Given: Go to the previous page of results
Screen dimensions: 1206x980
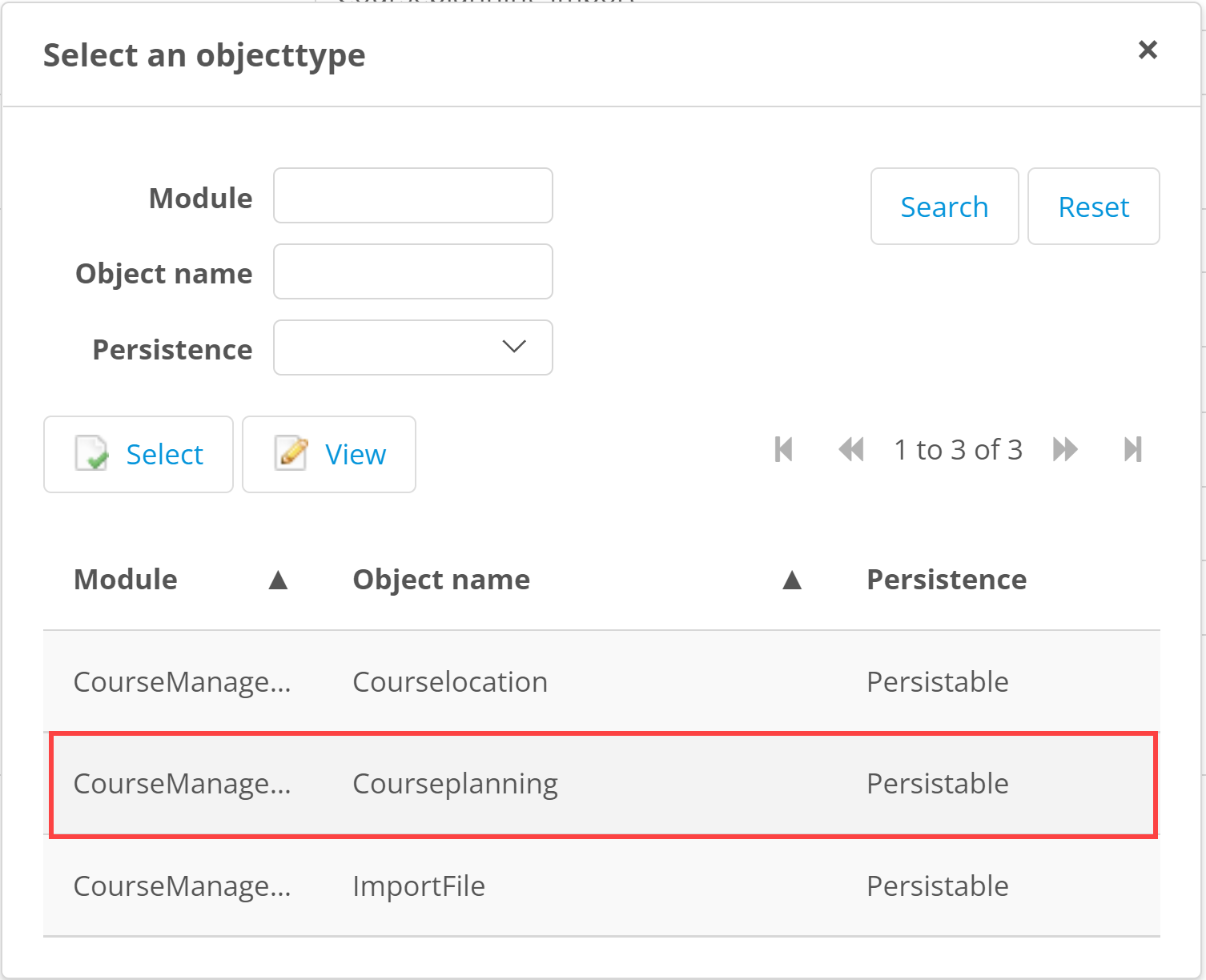Looking at the screenshot, I should (x=850, y=450).
